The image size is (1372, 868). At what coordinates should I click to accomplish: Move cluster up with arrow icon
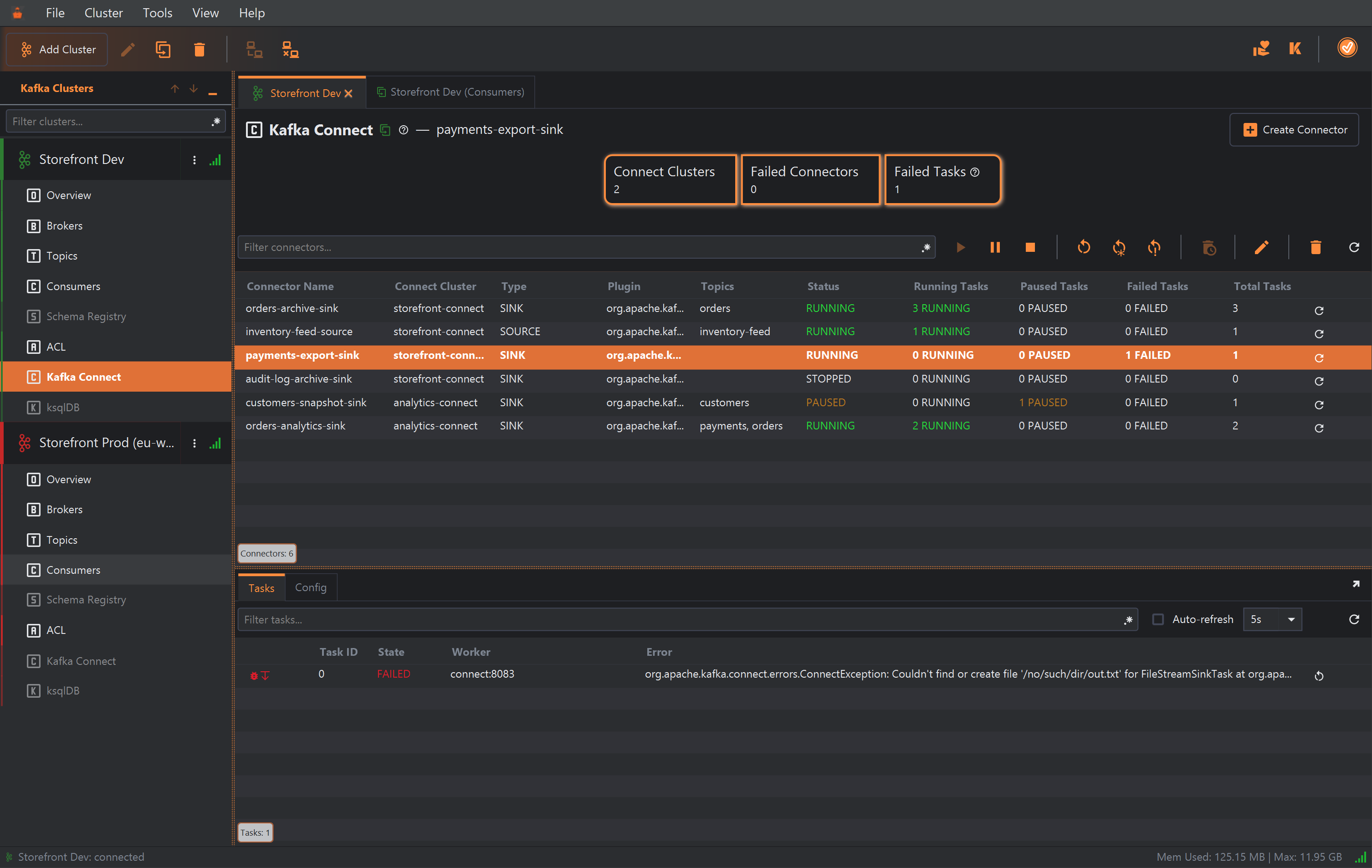click(175, 89)
